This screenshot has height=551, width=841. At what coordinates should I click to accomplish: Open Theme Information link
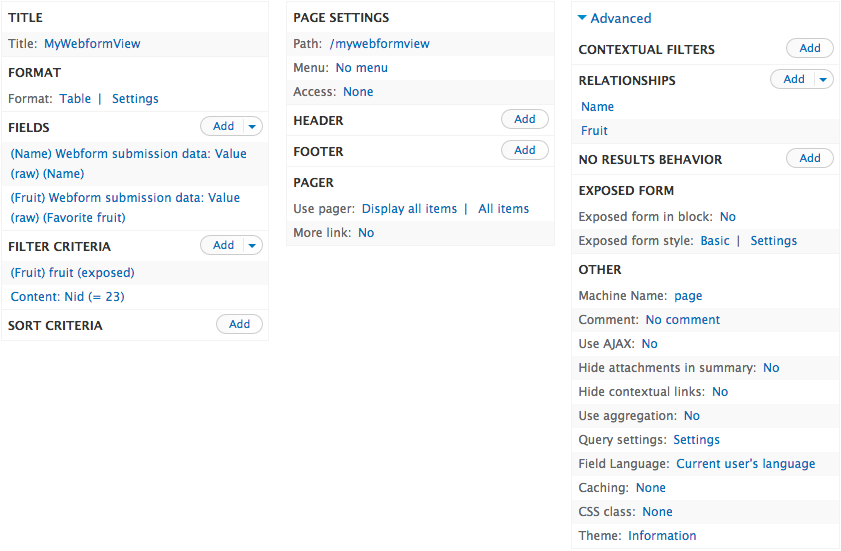(x=662, y=536)
